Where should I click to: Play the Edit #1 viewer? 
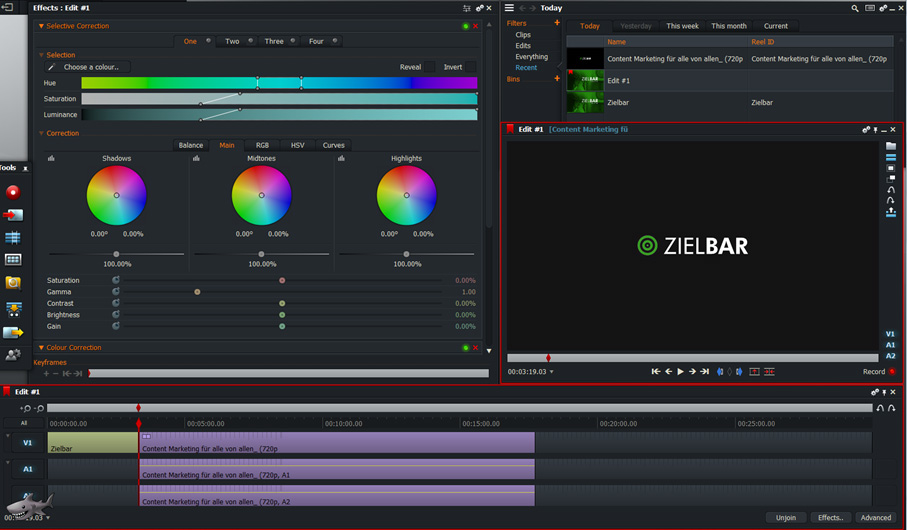tap(680, 371)
